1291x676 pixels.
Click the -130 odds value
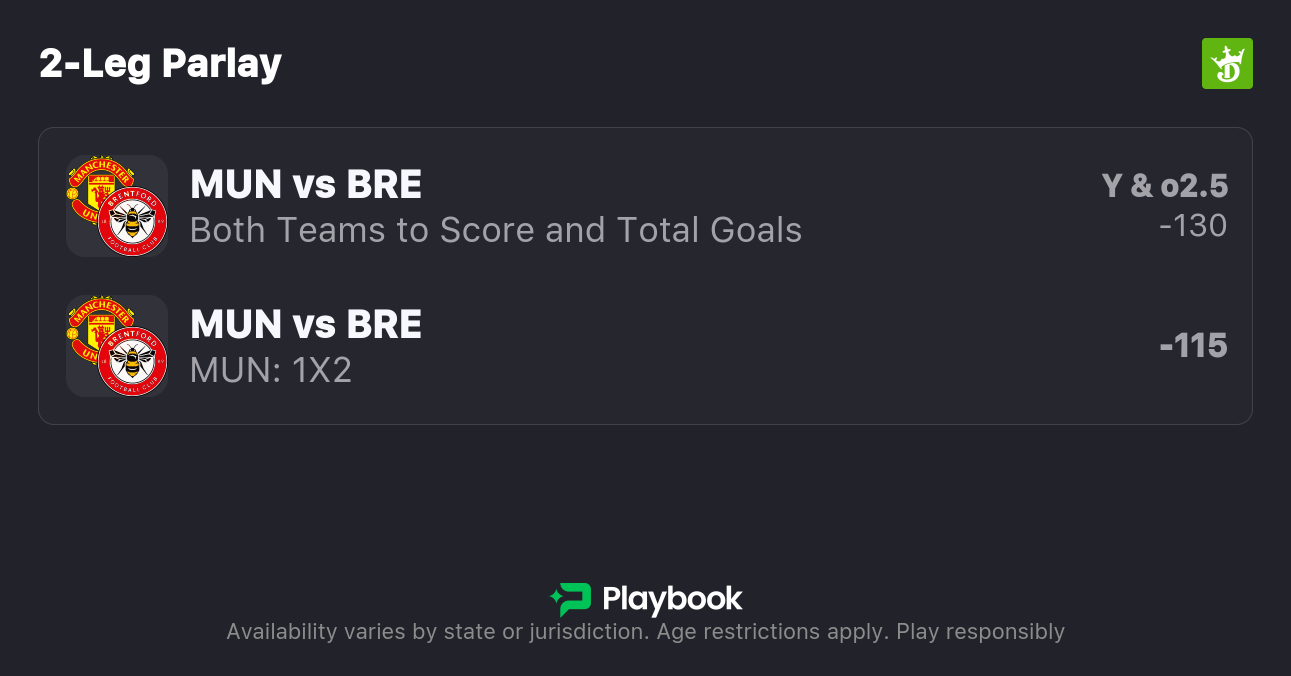point(1193,226)
